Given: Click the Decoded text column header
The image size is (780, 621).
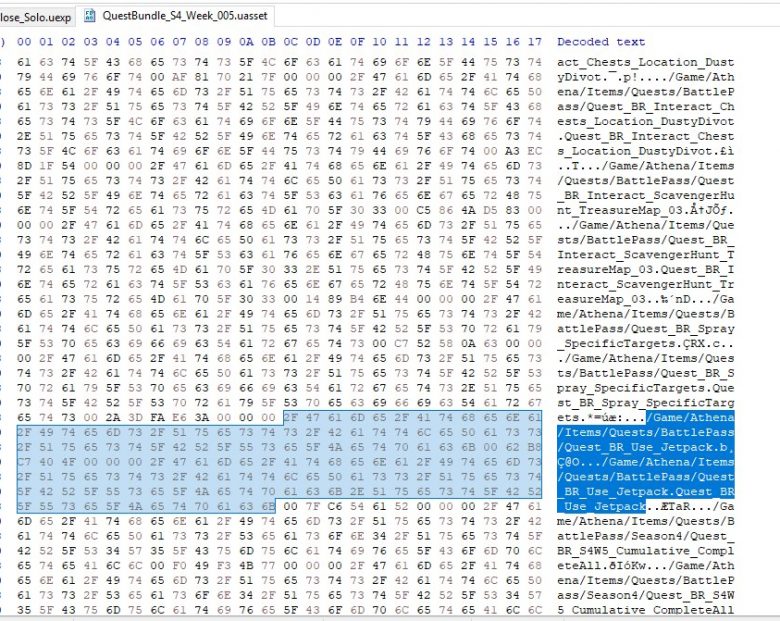Looking at the screenshot, I should [601, 42].
